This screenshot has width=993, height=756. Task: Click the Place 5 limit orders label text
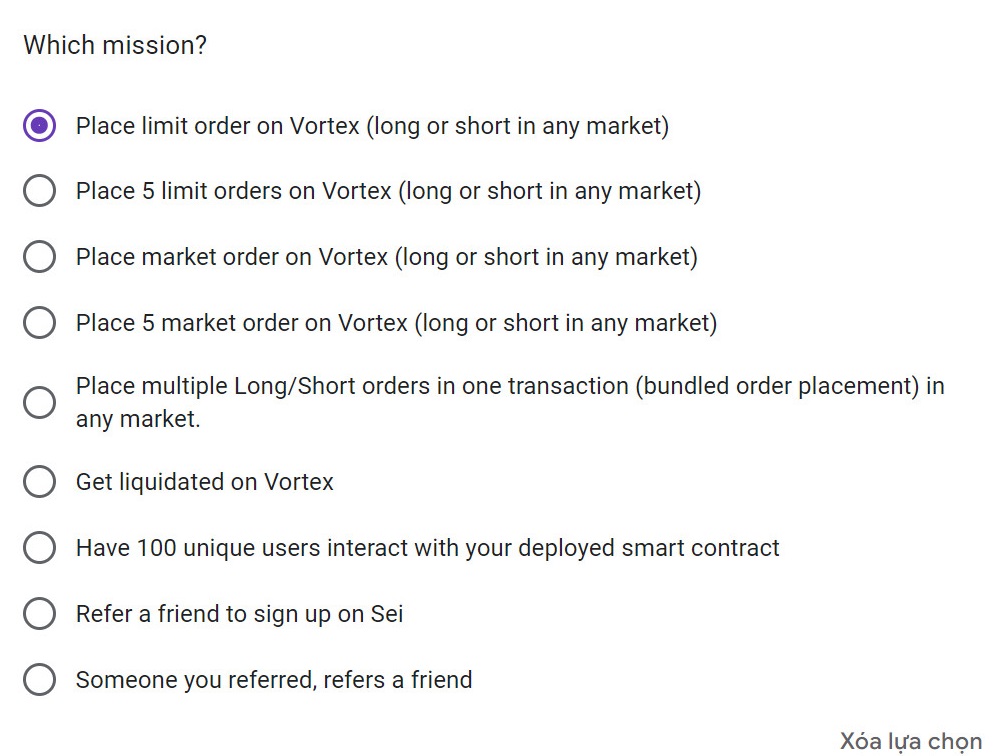click(x=388, y=191)
